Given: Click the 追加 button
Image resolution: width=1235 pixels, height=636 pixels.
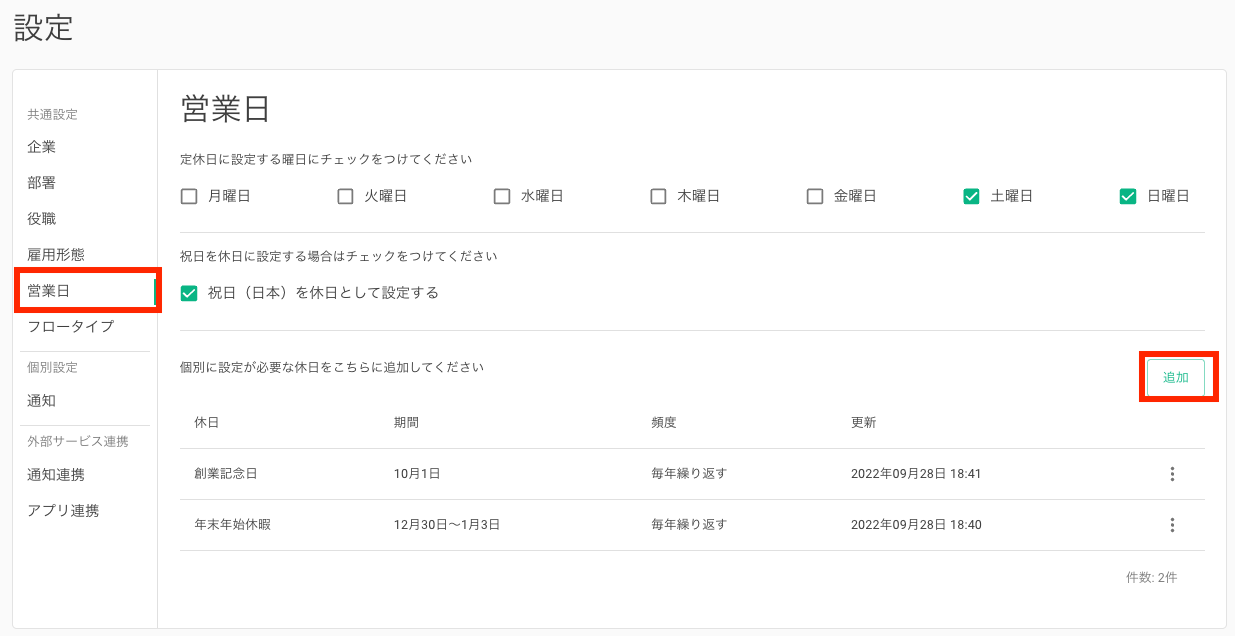Looking at the screenshot, I should 1176,377.
